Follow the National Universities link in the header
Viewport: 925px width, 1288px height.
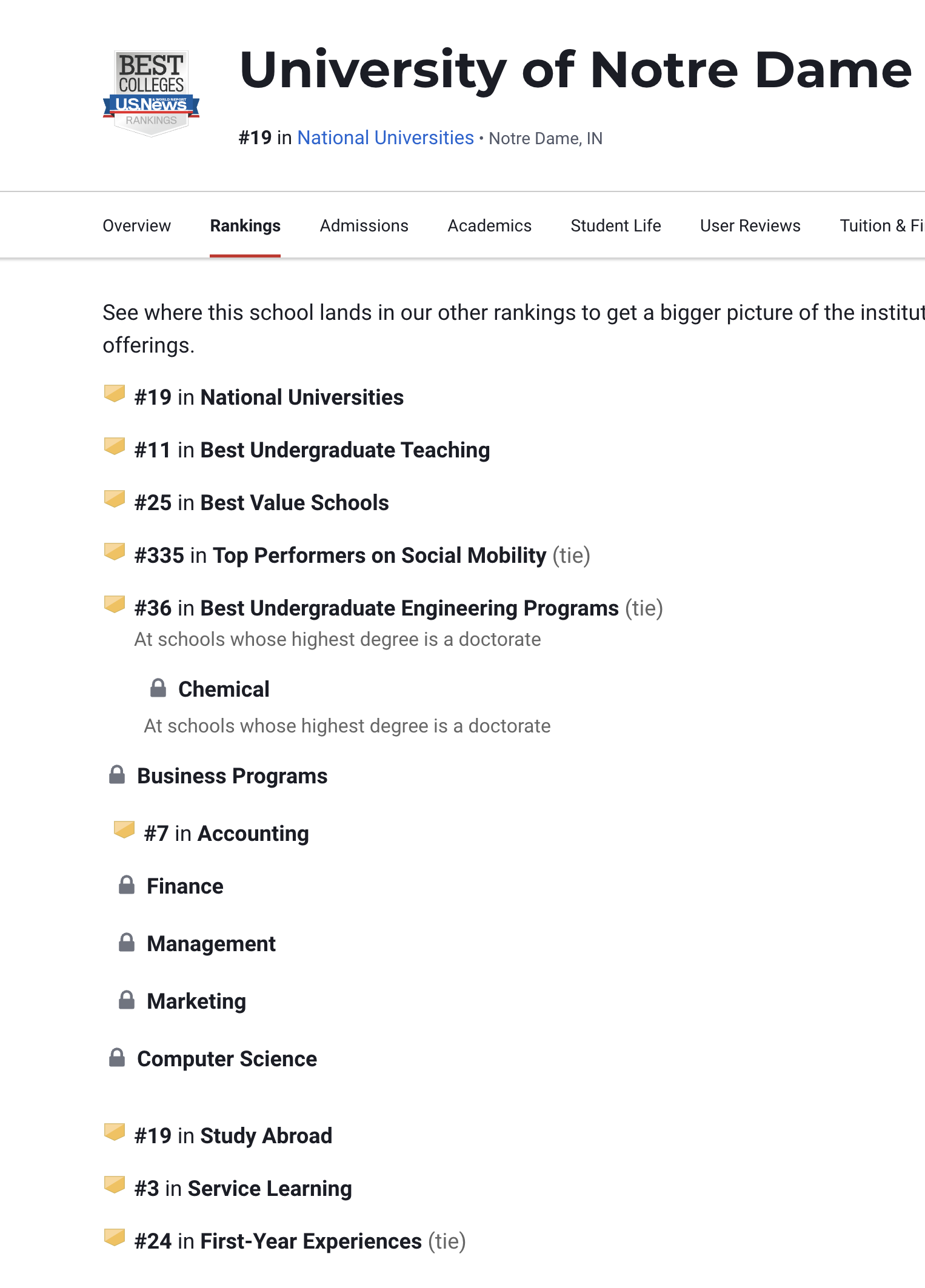coord(386,138)
